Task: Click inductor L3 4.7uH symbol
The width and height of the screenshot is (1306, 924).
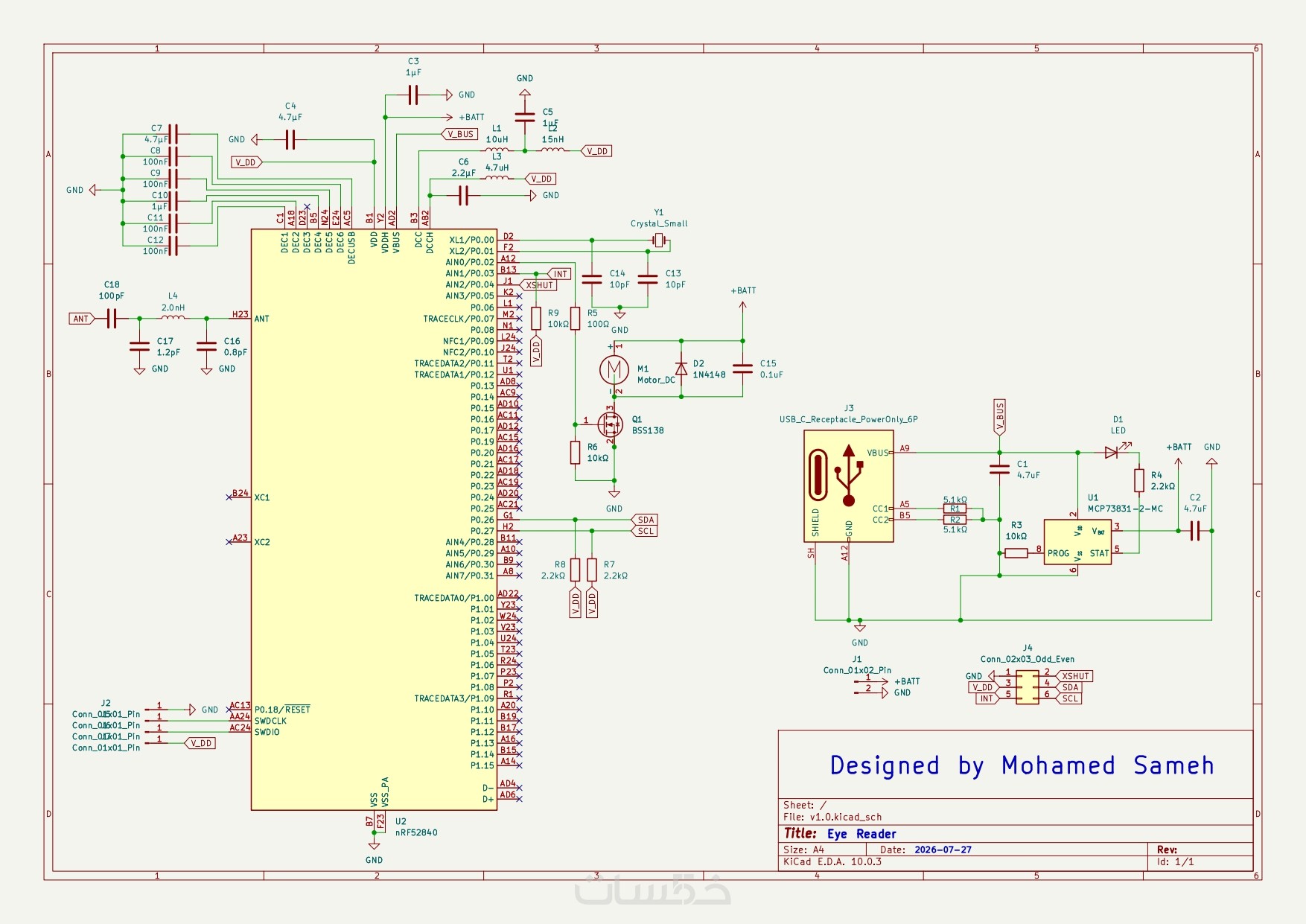Action: pyautogui.click(x=497, y=178)
